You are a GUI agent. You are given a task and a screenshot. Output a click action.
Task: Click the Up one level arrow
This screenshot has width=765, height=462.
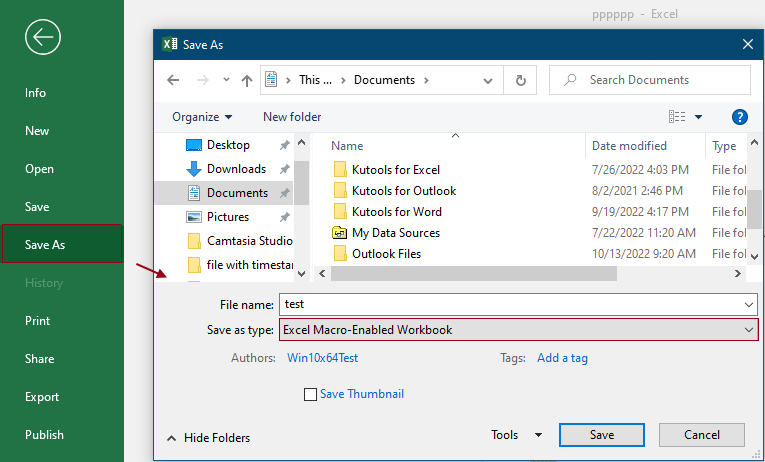coord(247,80)
